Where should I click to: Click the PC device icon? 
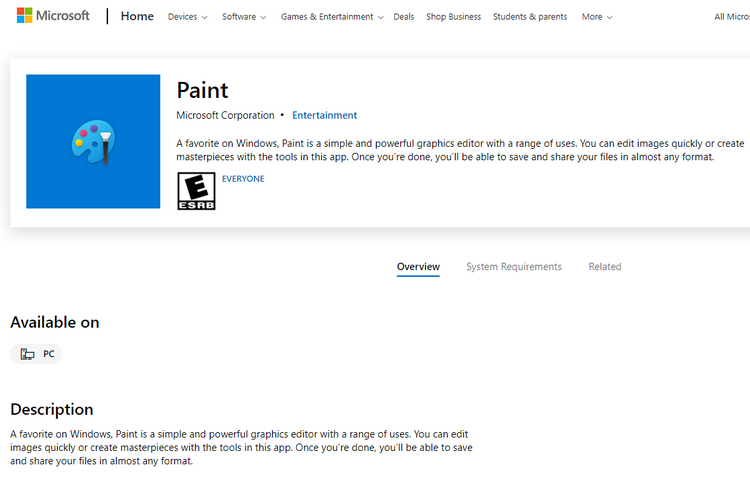[x=27, y=354]
